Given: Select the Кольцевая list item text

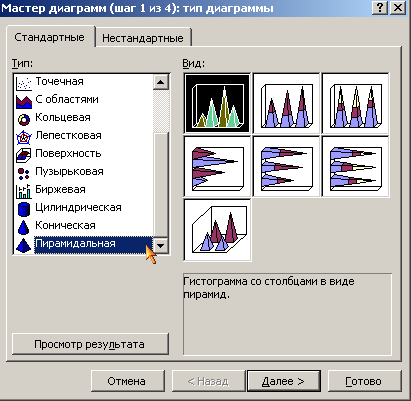Looking at the screenshot, I should [63, 117].
